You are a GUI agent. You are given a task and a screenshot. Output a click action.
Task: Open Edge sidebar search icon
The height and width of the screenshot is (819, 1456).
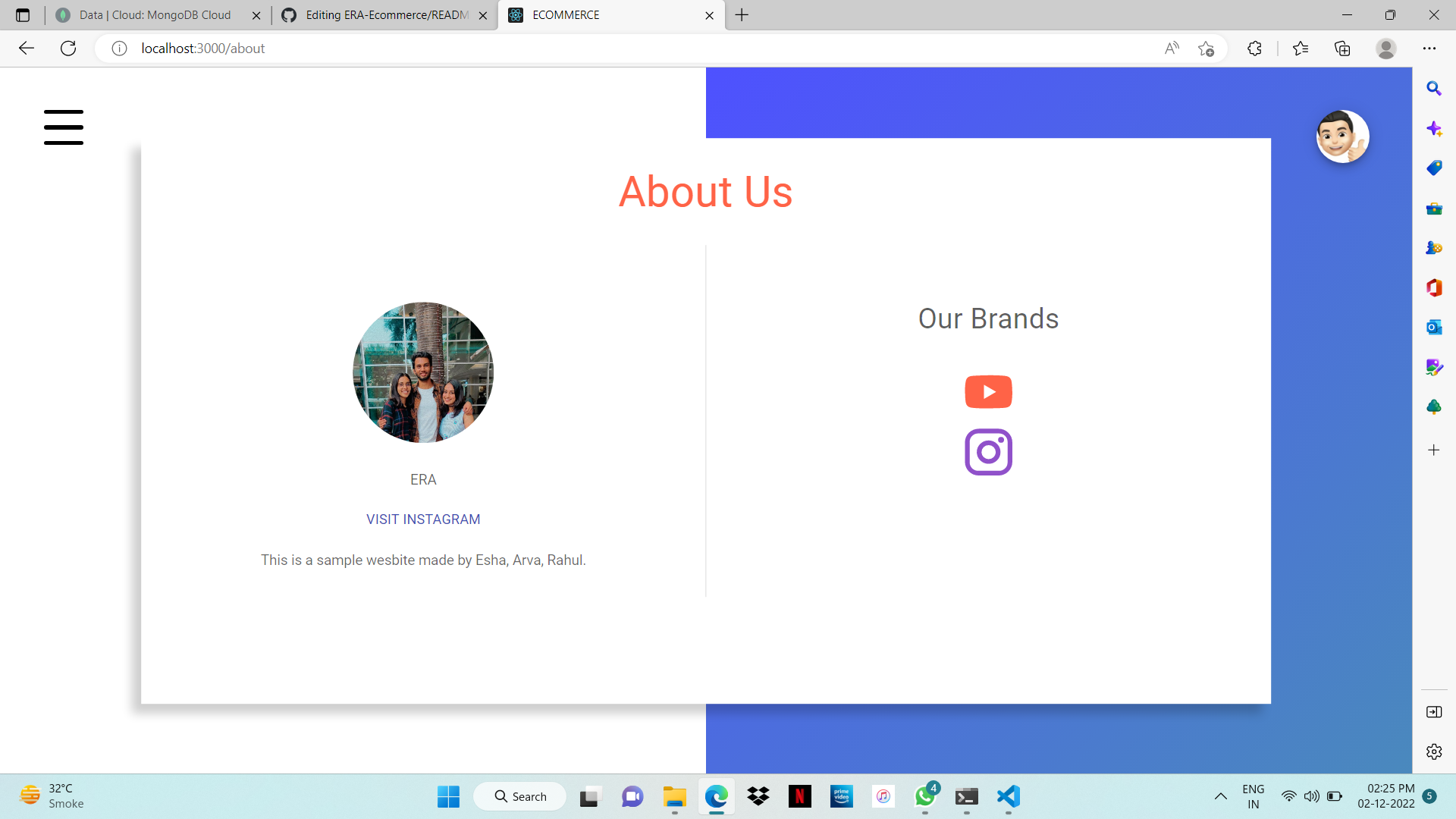(1433, 89)
